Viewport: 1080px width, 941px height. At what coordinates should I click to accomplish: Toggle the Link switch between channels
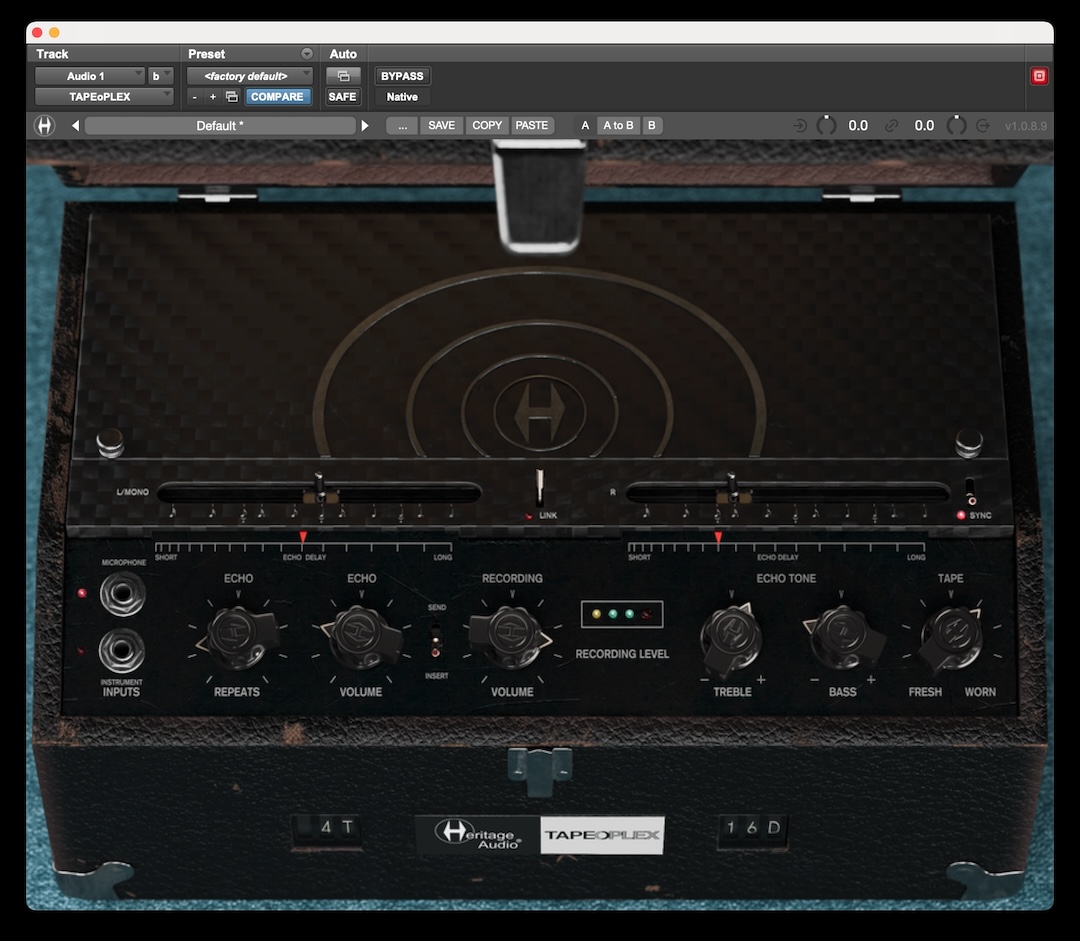coord(540,488)
